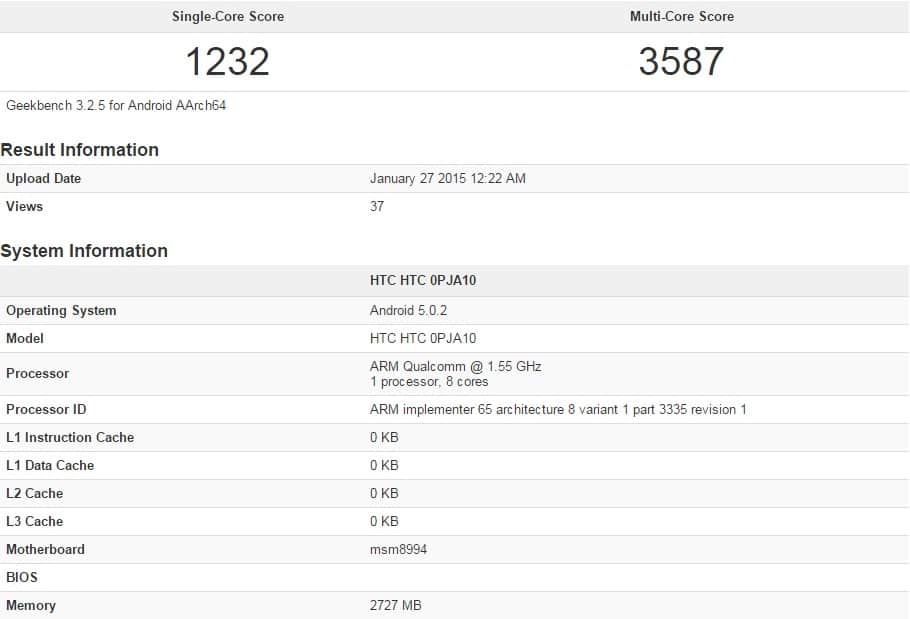
Task: Click the Android 5.0.2 operating system value
Action: point(408,310)
